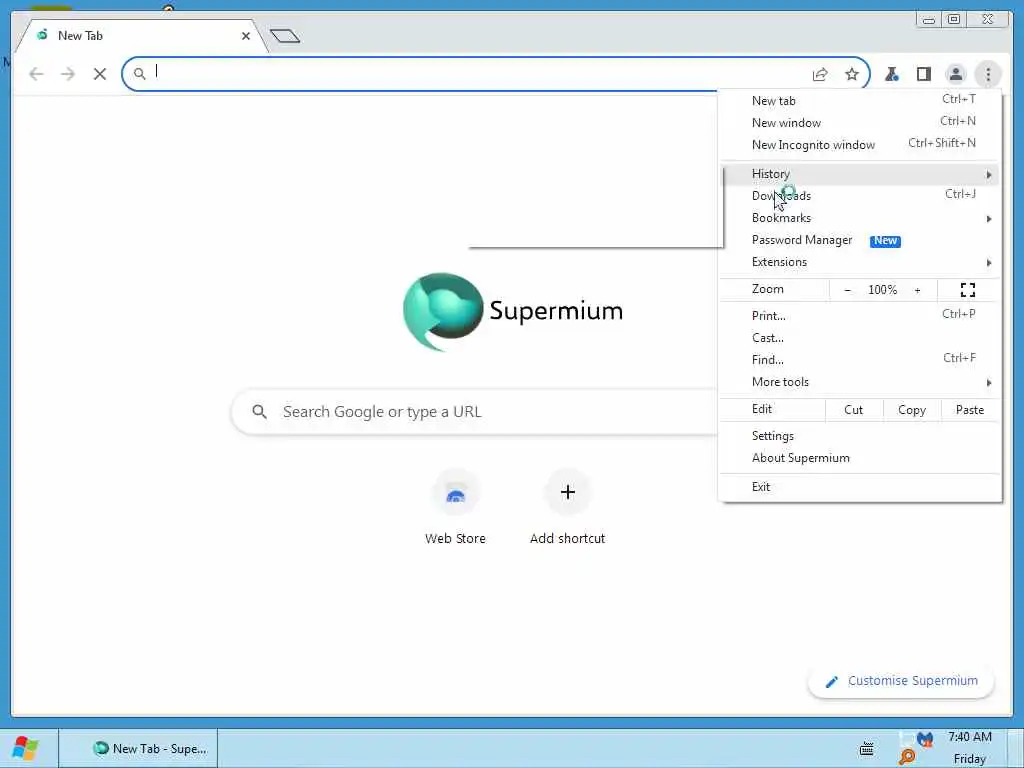Decrease zoom with the minus button

coord(847,290)
